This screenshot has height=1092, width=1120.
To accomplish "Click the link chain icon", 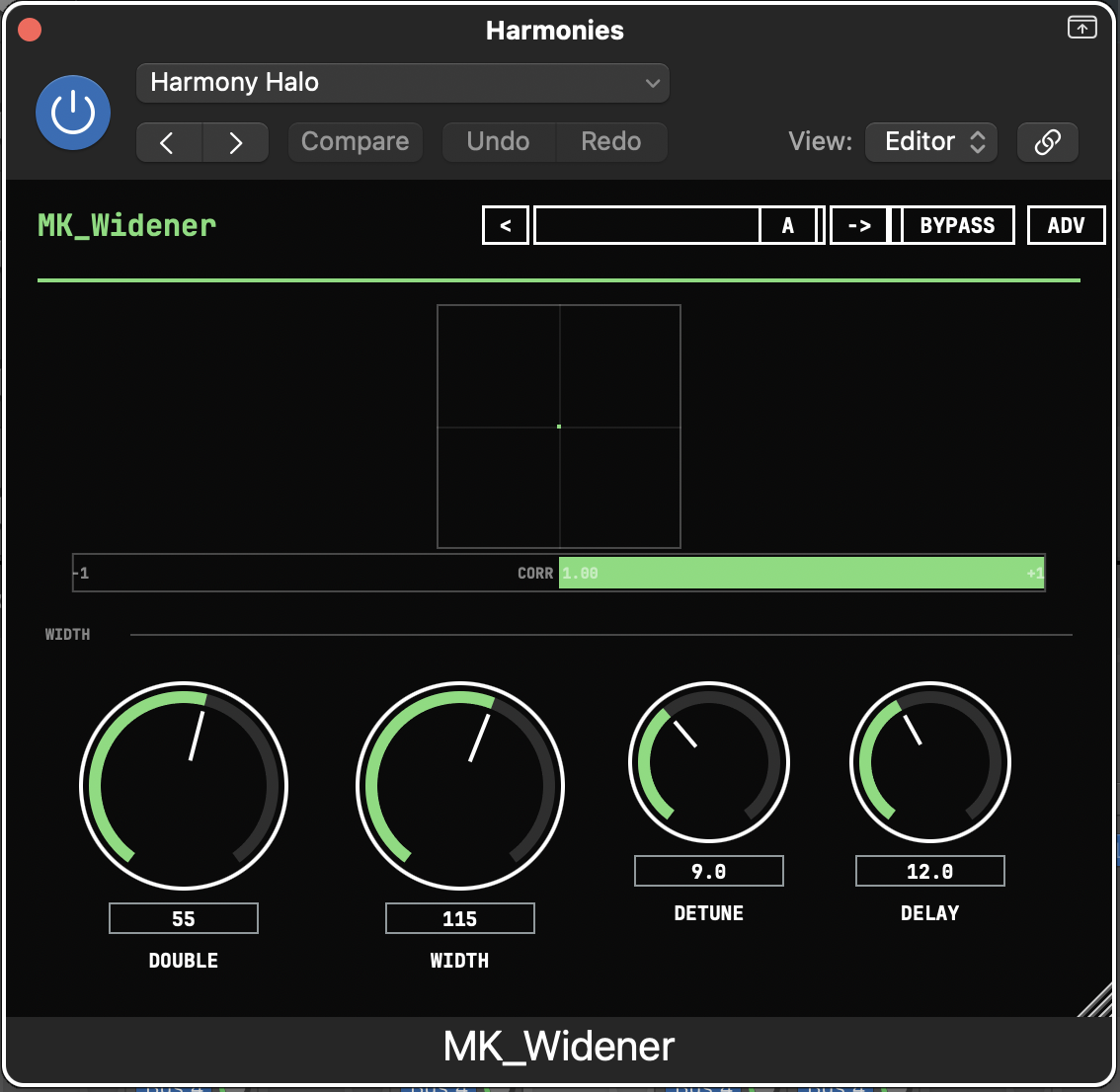I will click(x=1047, y=142).
